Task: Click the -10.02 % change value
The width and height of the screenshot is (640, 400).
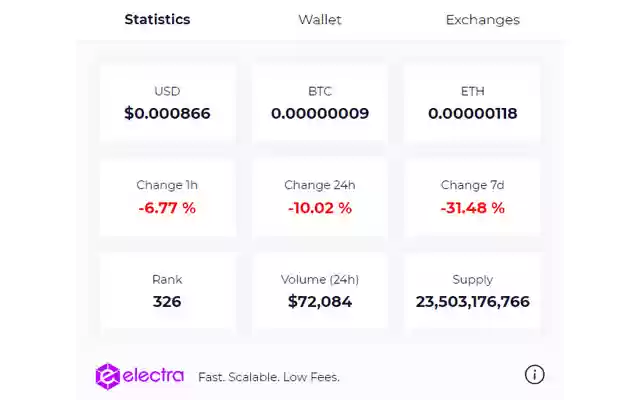Action: [320, 208]
